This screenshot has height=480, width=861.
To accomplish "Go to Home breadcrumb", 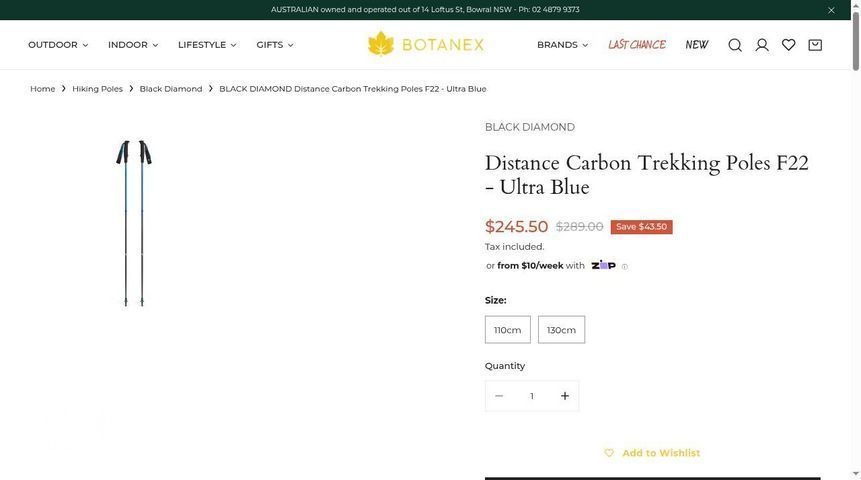I will pos(42,89).
